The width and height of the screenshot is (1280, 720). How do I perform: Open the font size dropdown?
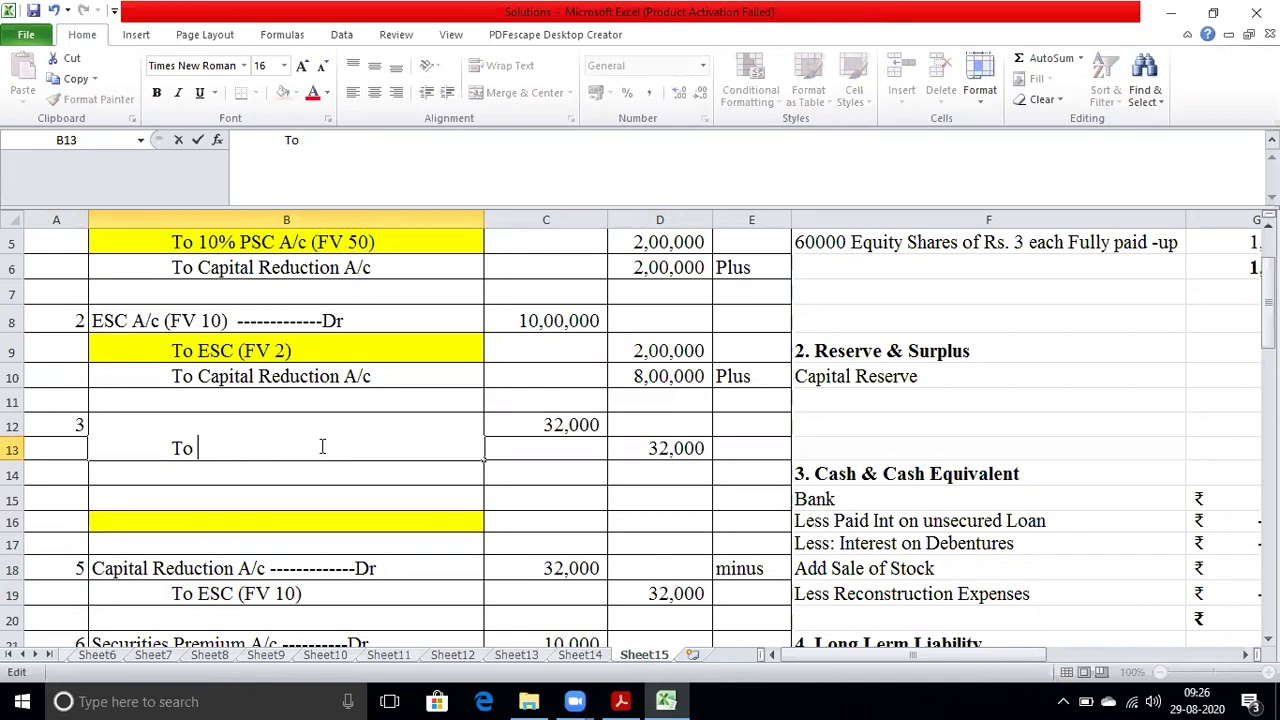tap(284, 66)
